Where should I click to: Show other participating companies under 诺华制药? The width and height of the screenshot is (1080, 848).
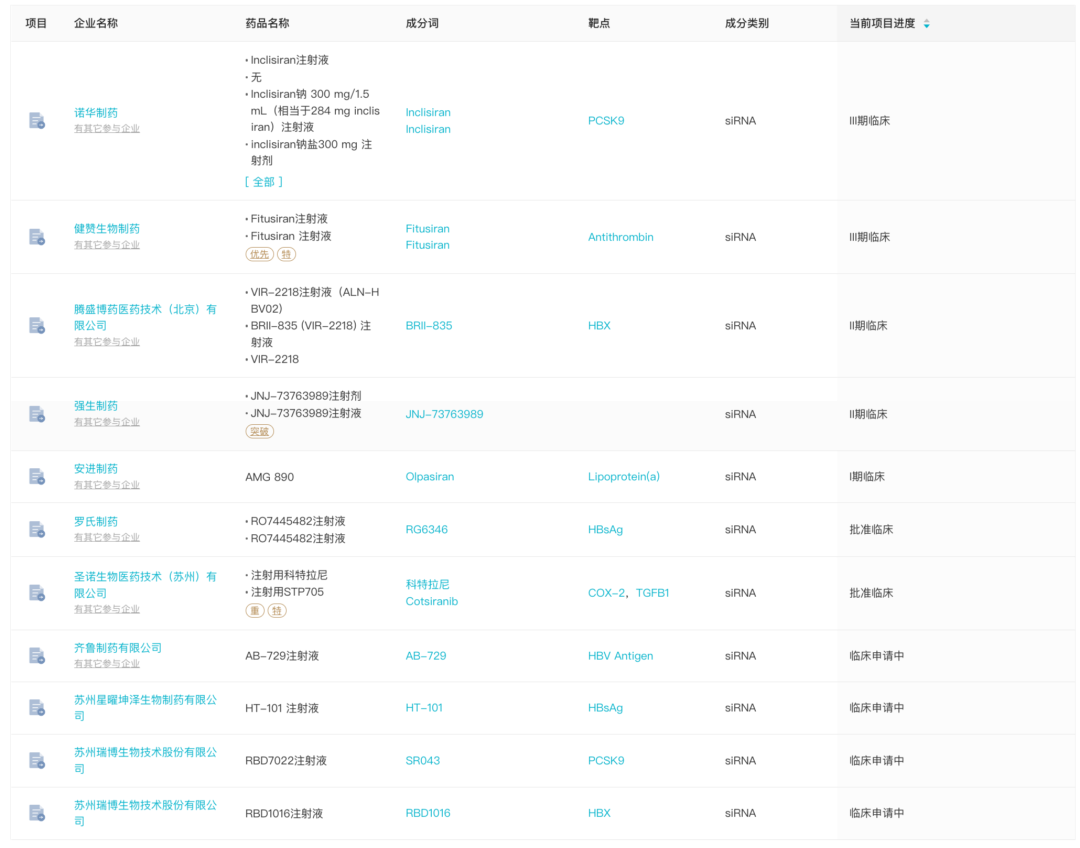coord(107,129)
